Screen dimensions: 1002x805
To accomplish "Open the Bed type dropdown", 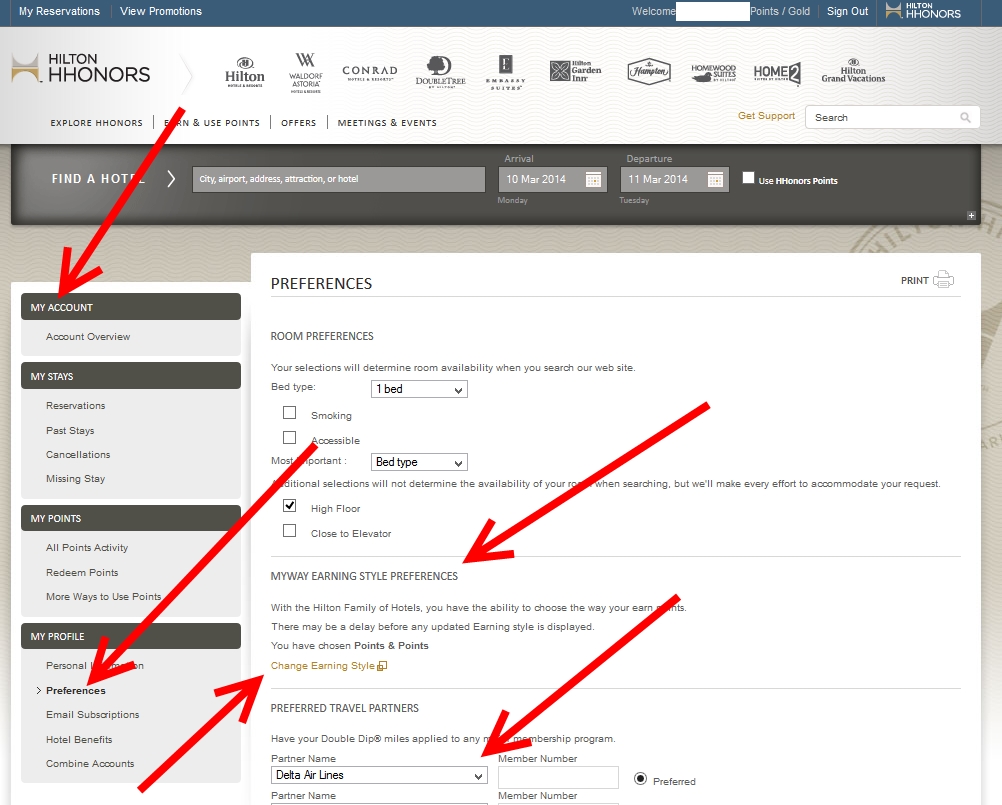I will coord(419,389).
